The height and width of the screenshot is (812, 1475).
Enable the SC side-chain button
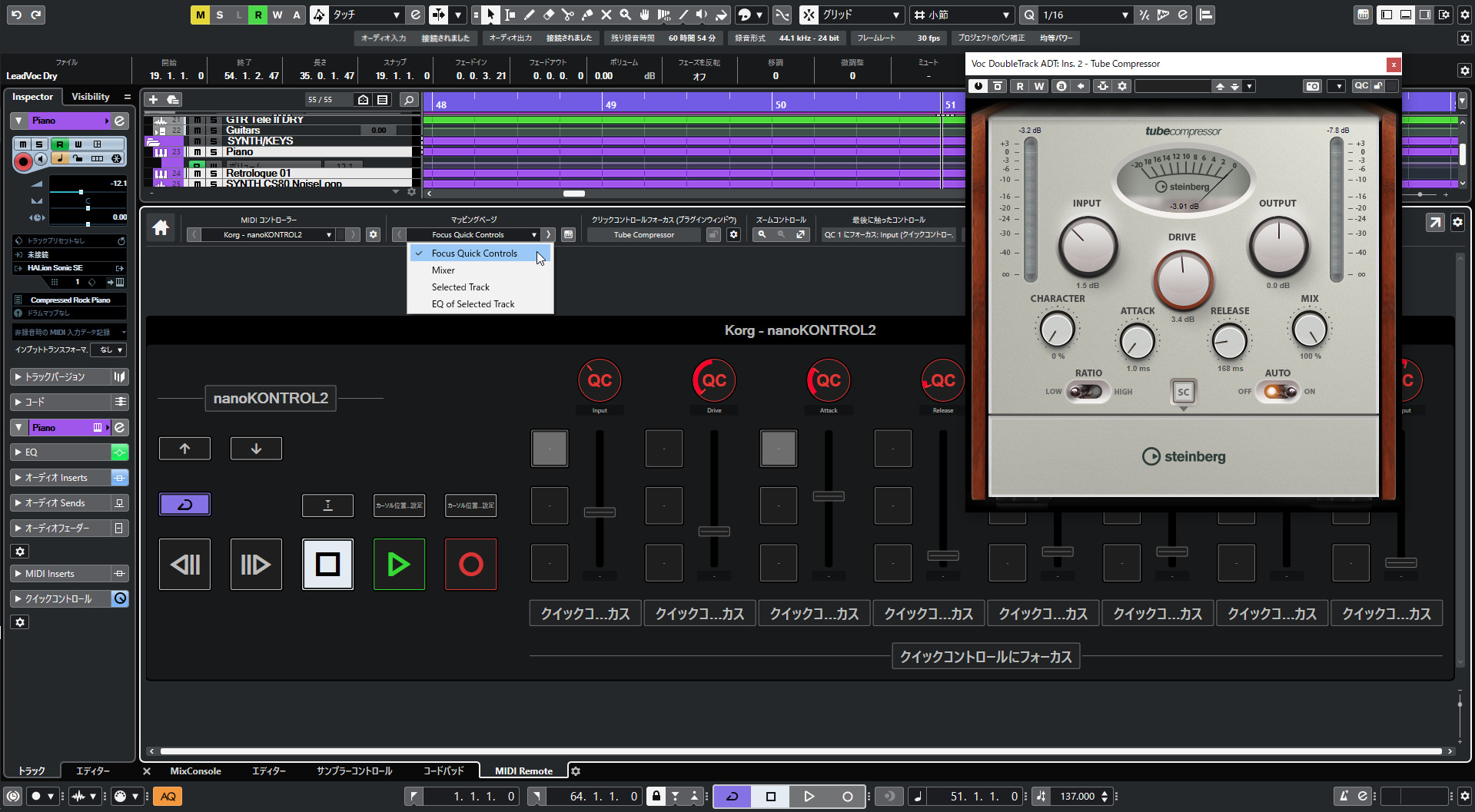pyautogui.click(x=1184, y=392)
